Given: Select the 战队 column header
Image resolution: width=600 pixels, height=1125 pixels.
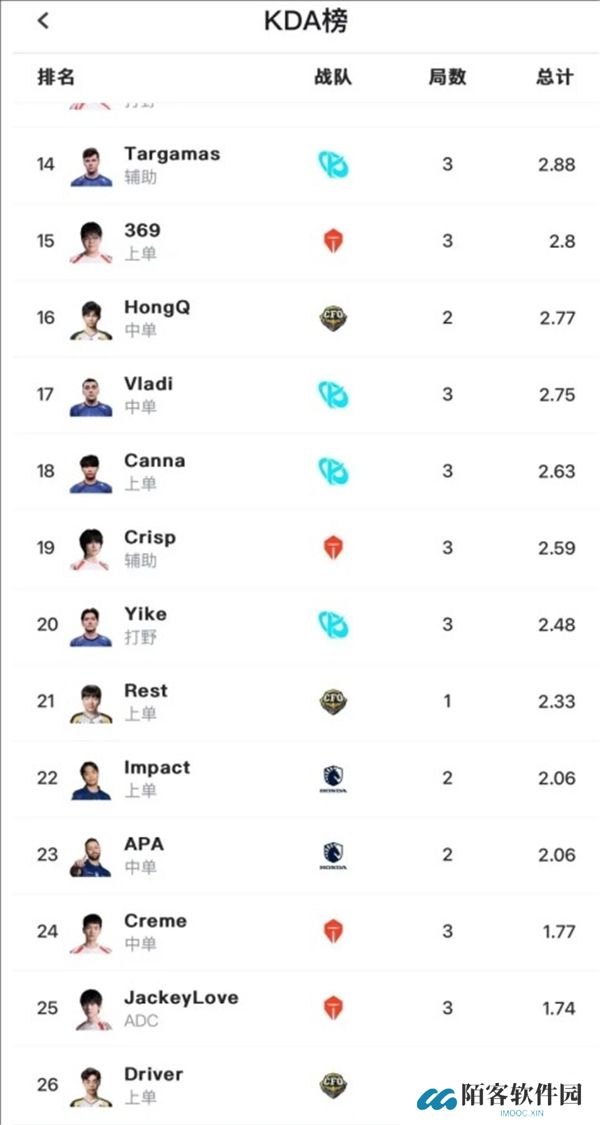Looking at the screenshot, I should tap(333, 77).
